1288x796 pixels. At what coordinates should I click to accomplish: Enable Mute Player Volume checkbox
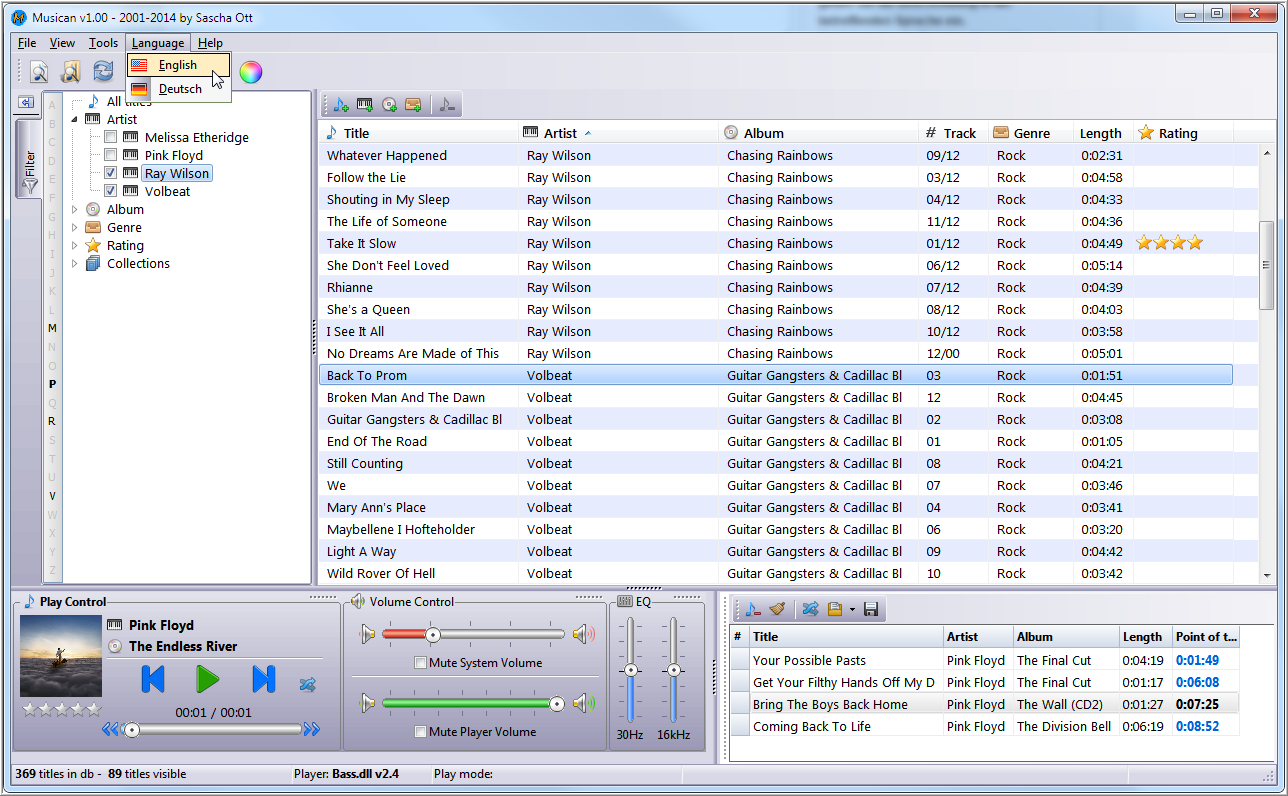coord(421,732)
